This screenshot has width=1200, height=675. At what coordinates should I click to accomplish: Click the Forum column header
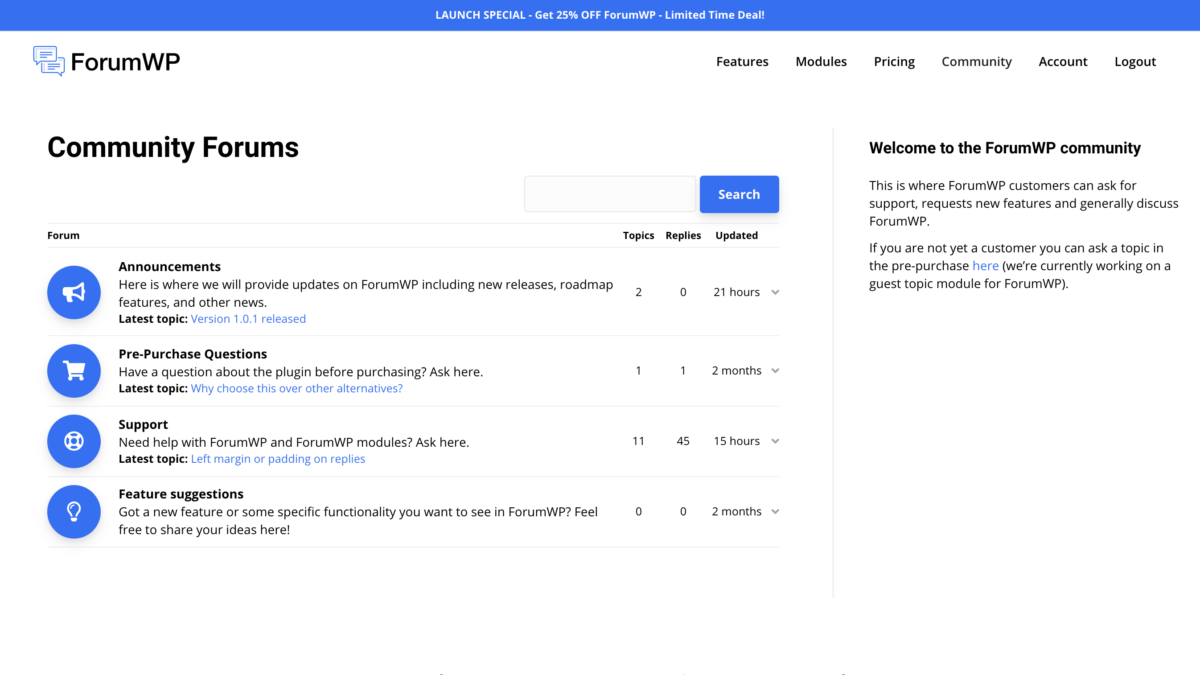(x=63, y=236)
